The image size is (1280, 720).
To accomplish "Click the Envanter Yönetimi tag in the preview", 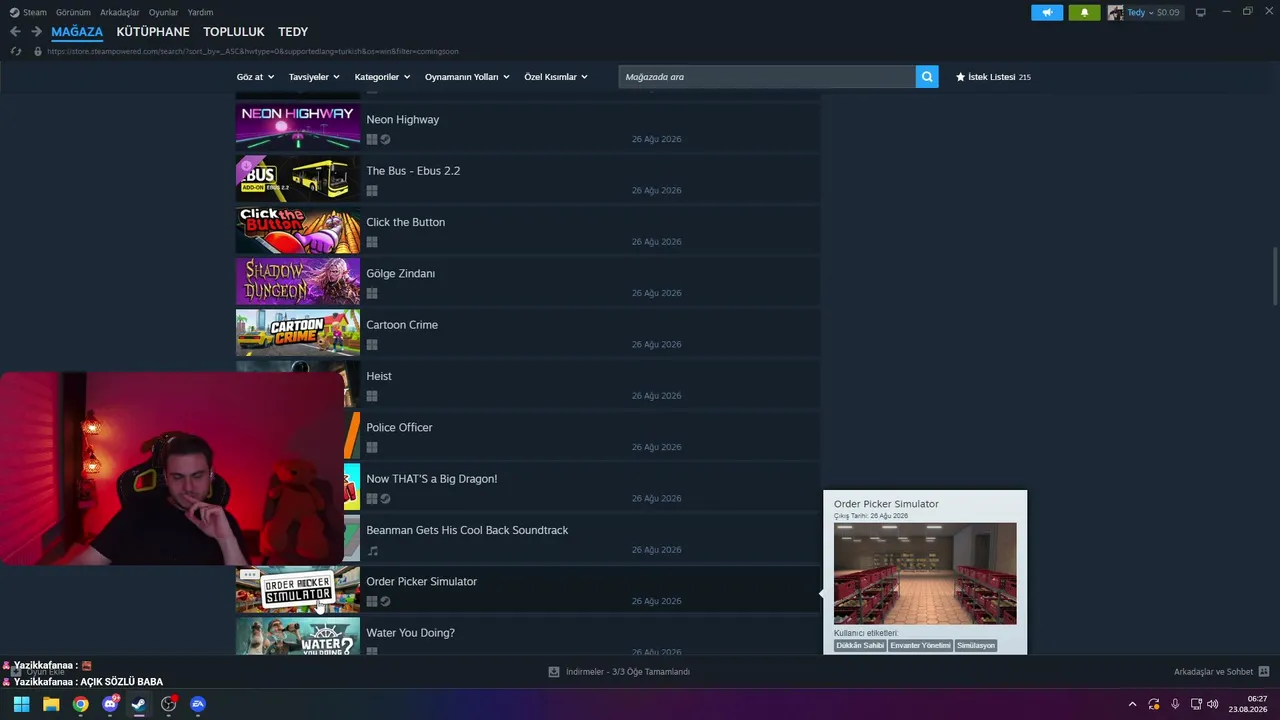I will click(921, 646).
